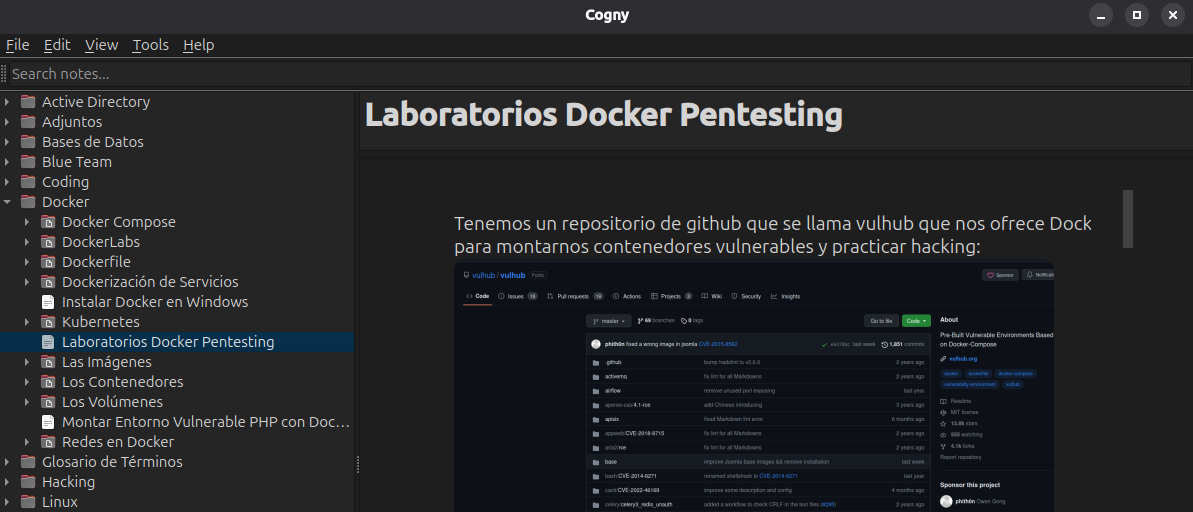Expand the Redes en Docker arrow
This screenshot has height=512, width=1193.
click(x=28, y=442)
